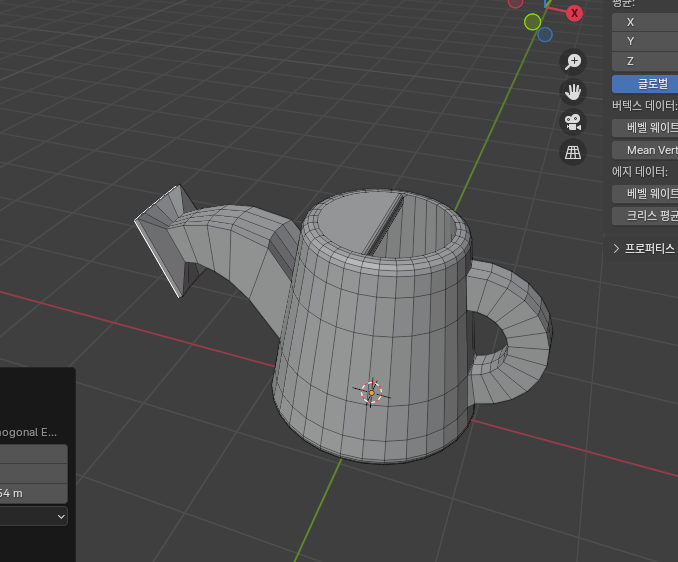This screenshot has width=678, height=562.
Task: Click the field showing 54 m
Action: 34,493
